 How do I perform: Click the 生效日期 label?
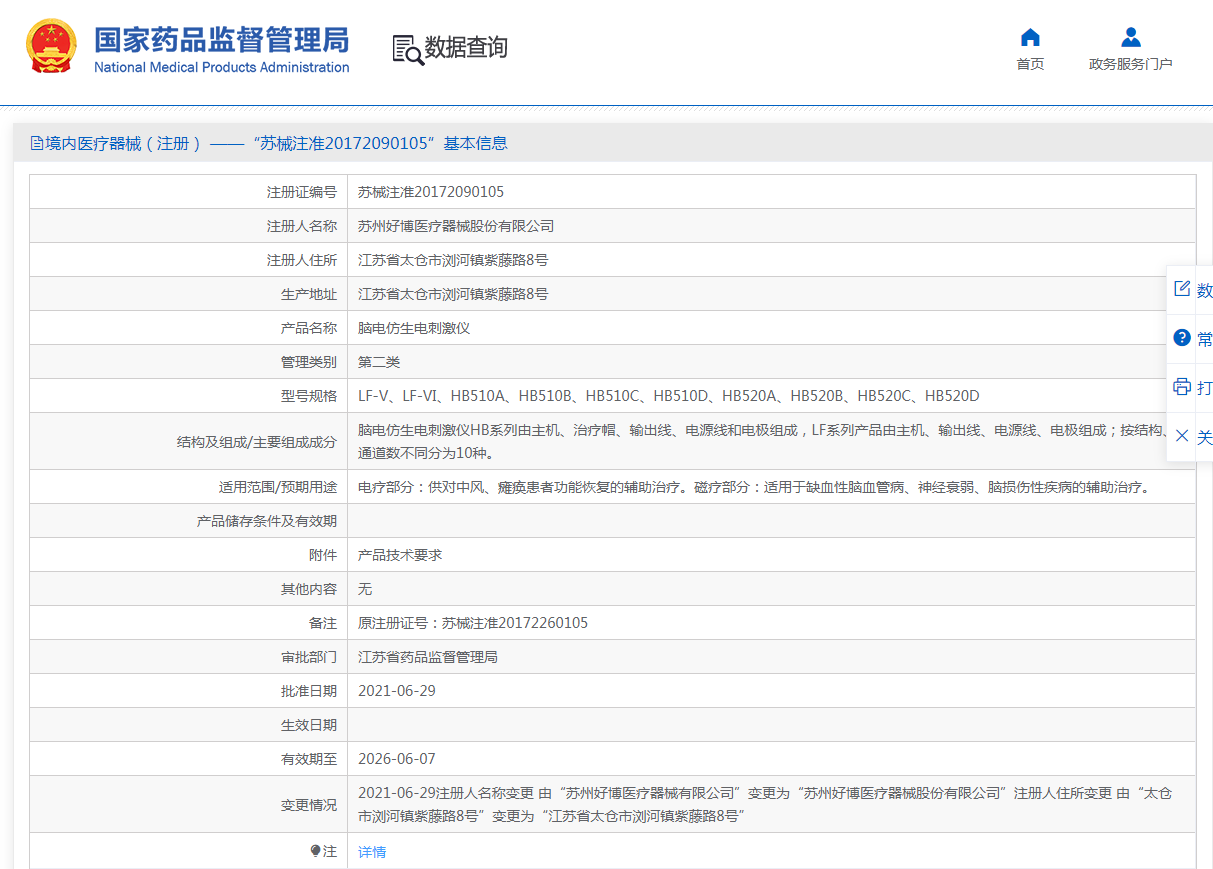click(x=309, y=725)
